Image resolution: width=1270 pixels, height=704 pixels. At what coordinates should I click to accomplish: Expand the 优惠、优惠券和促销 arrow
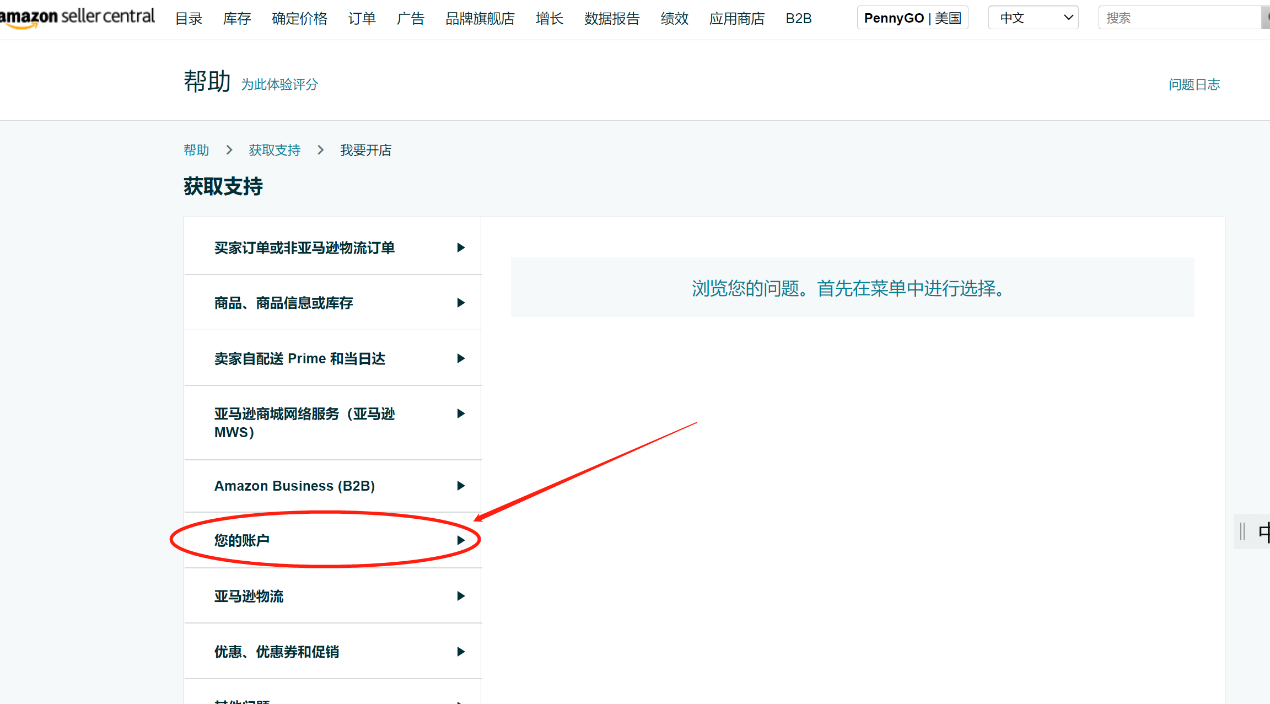coord(461,651)
